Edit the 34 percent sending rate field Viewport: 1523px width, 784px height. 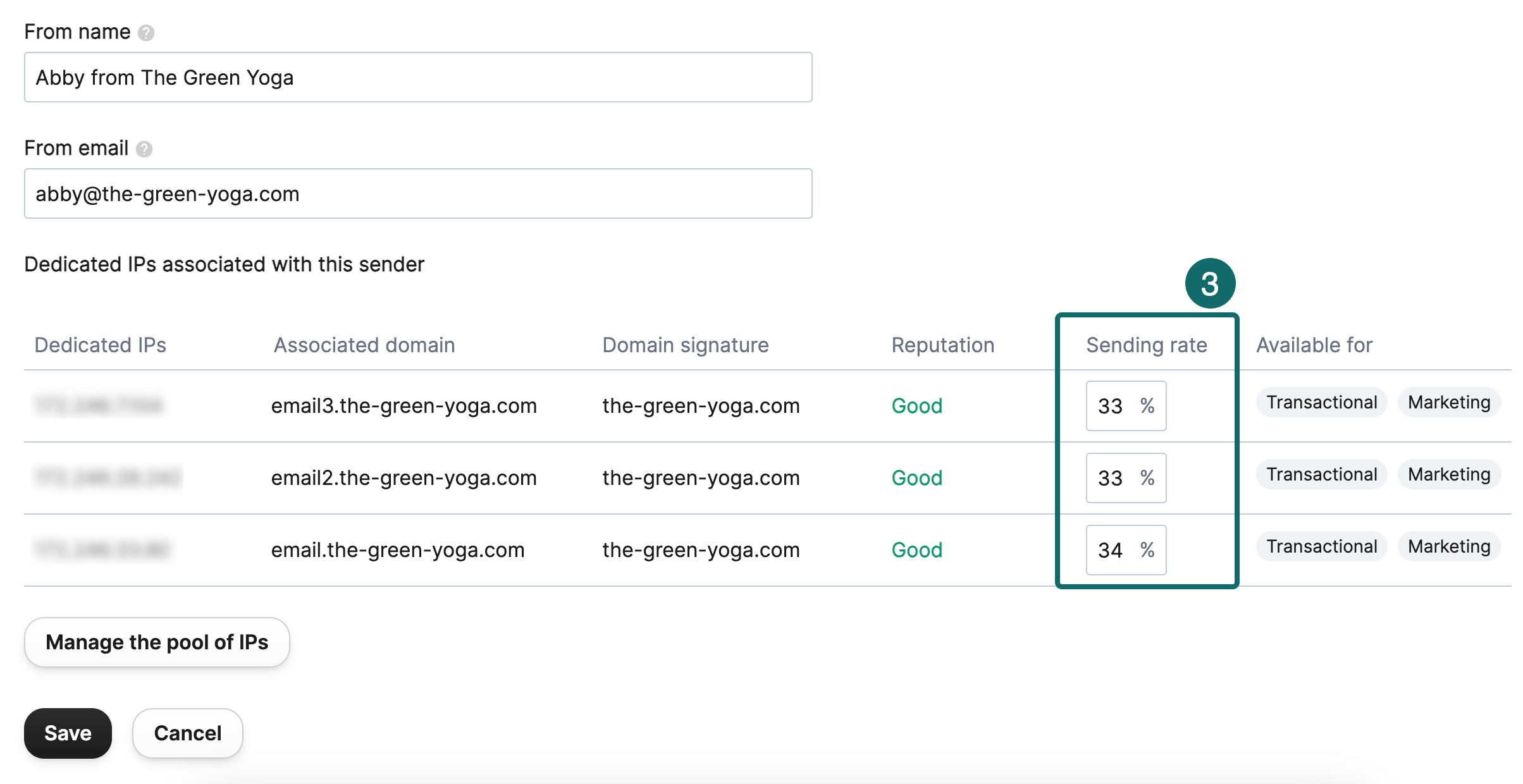[x=1116, y=550]
